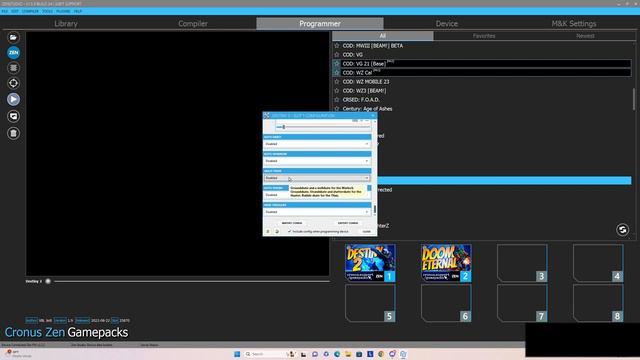Click the open folder icon in left sidebar
The width and height of the screenshot is (640, 360).
tap(13, 37)
